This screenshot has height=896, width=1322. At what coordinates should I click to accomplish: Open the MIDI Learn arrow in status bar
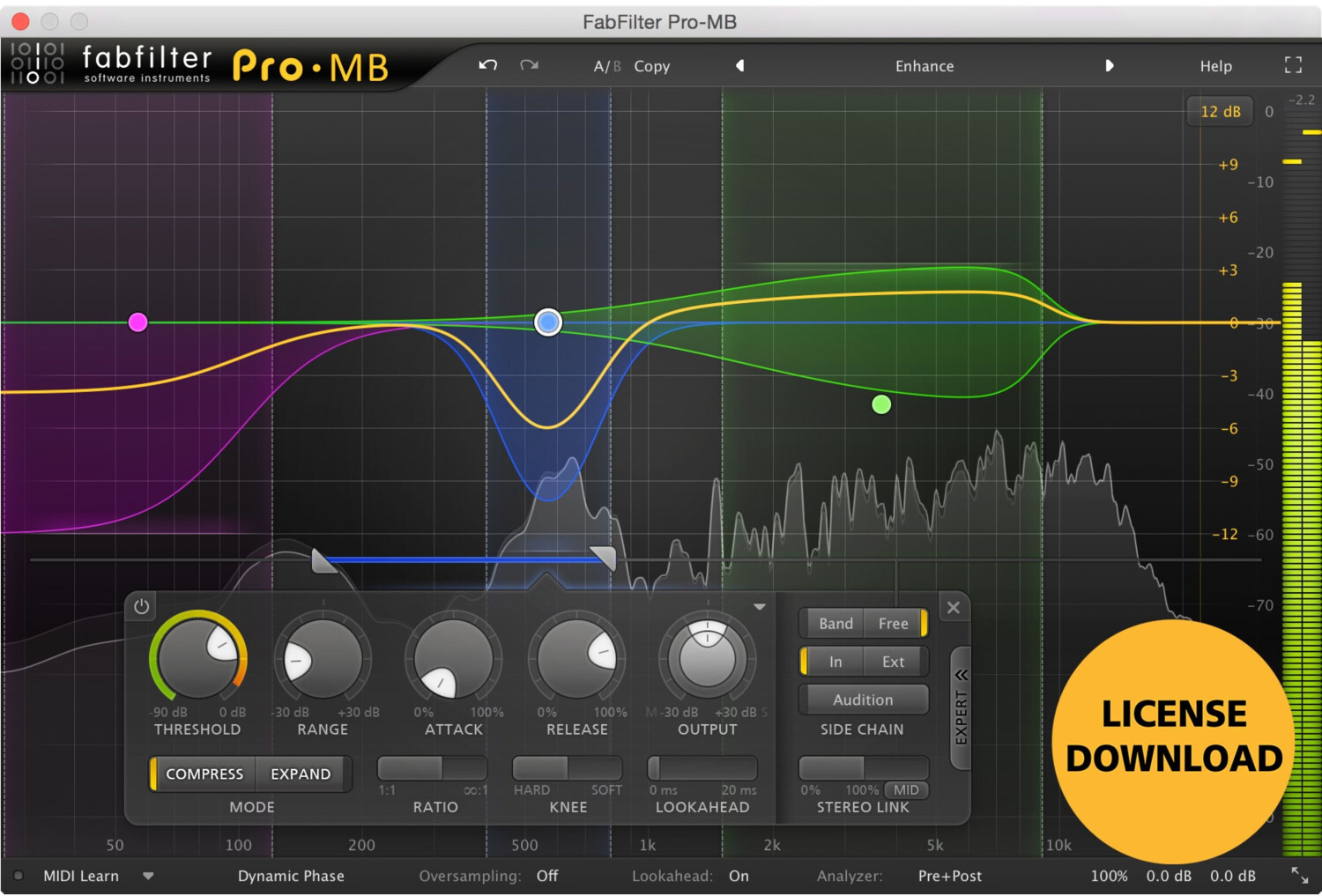pyautogui.click(x=149, y=876)
